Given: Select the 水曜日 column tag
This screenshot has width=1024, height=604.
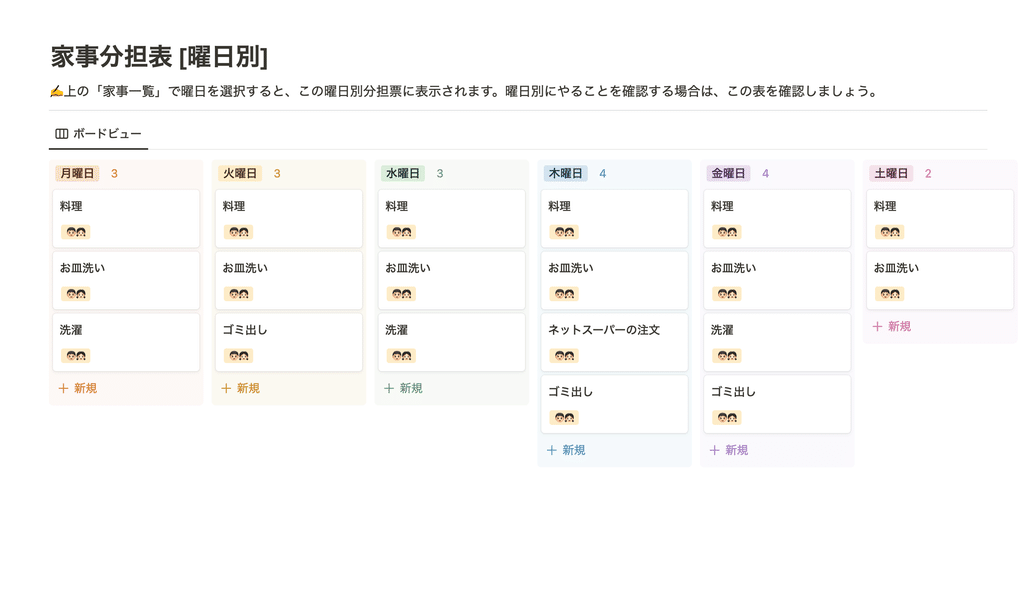Looking at the screenshot, I should click(x=402, y=174).
